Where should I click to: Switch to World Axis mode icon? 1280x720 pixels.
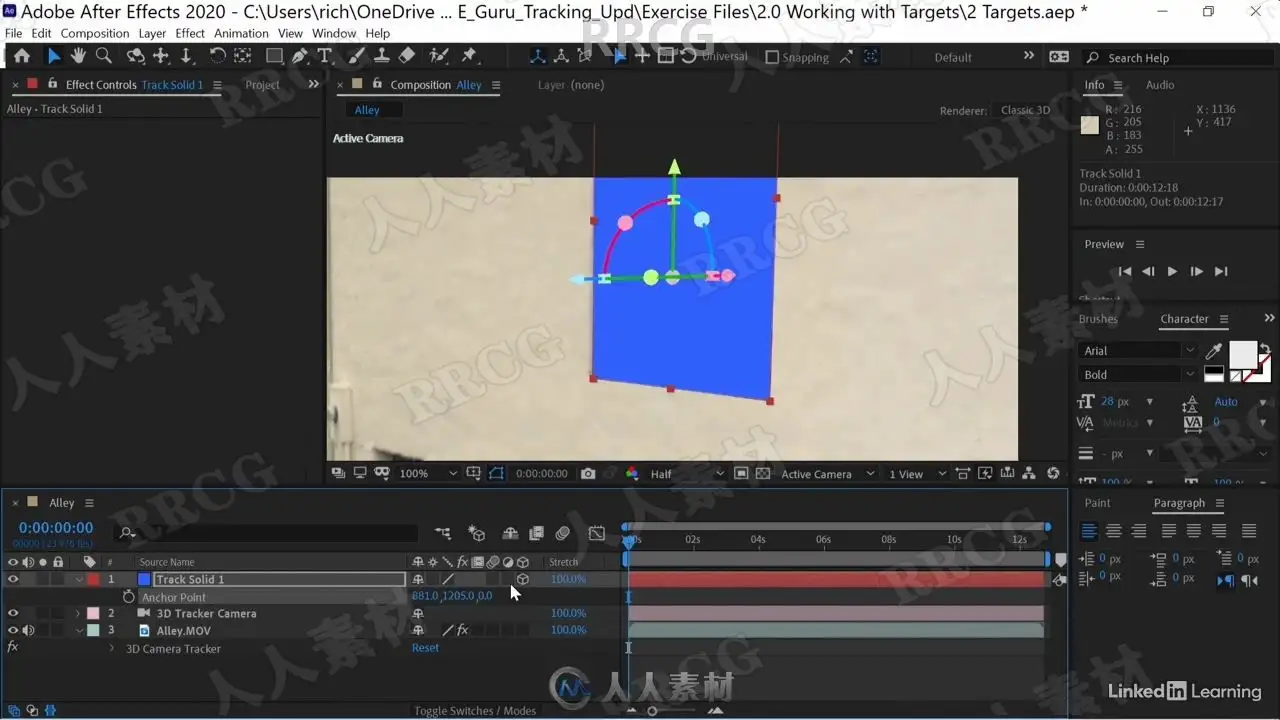(x=562, y=57)
